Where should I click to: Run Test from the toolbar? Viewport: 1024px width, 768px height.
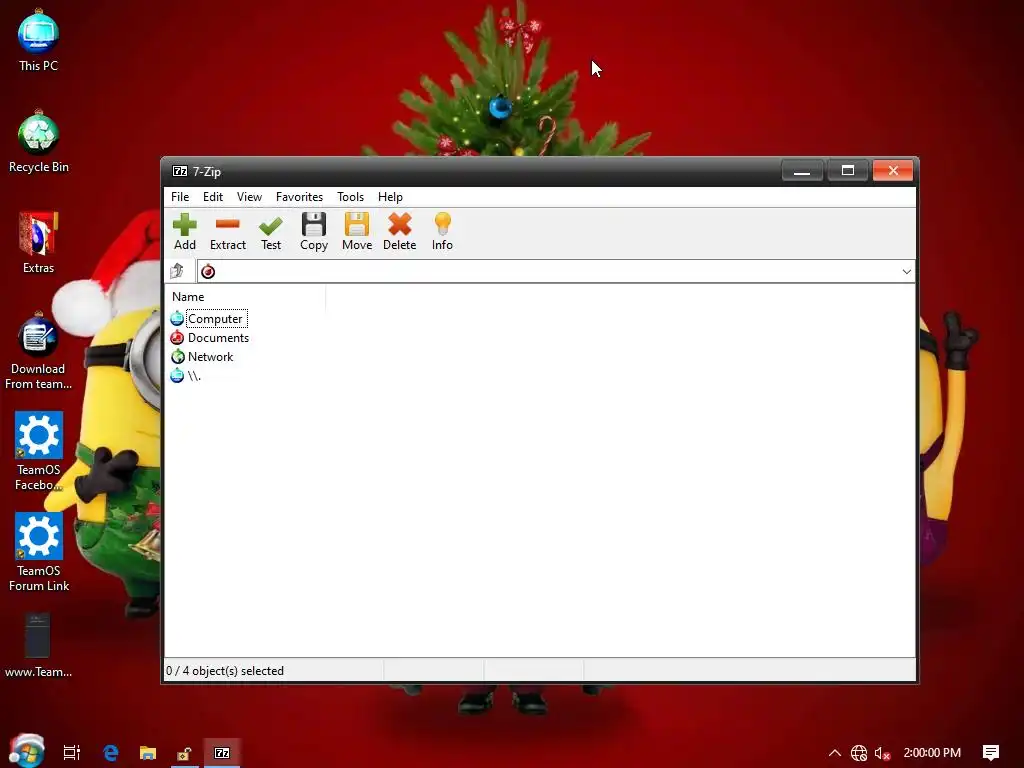click(x=271, y=232)
